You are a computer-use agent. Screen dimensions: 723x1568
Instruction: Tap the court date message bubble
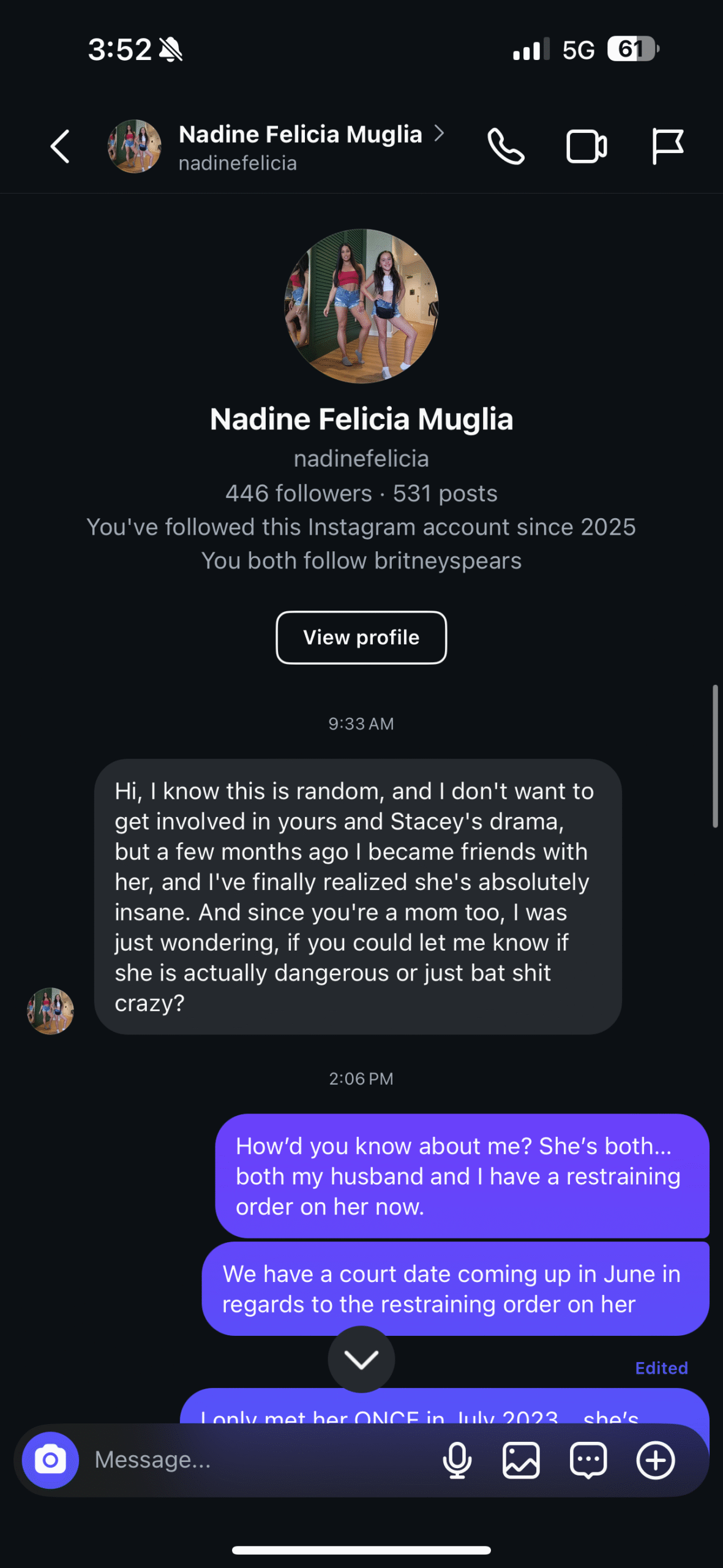[455, 1289]
